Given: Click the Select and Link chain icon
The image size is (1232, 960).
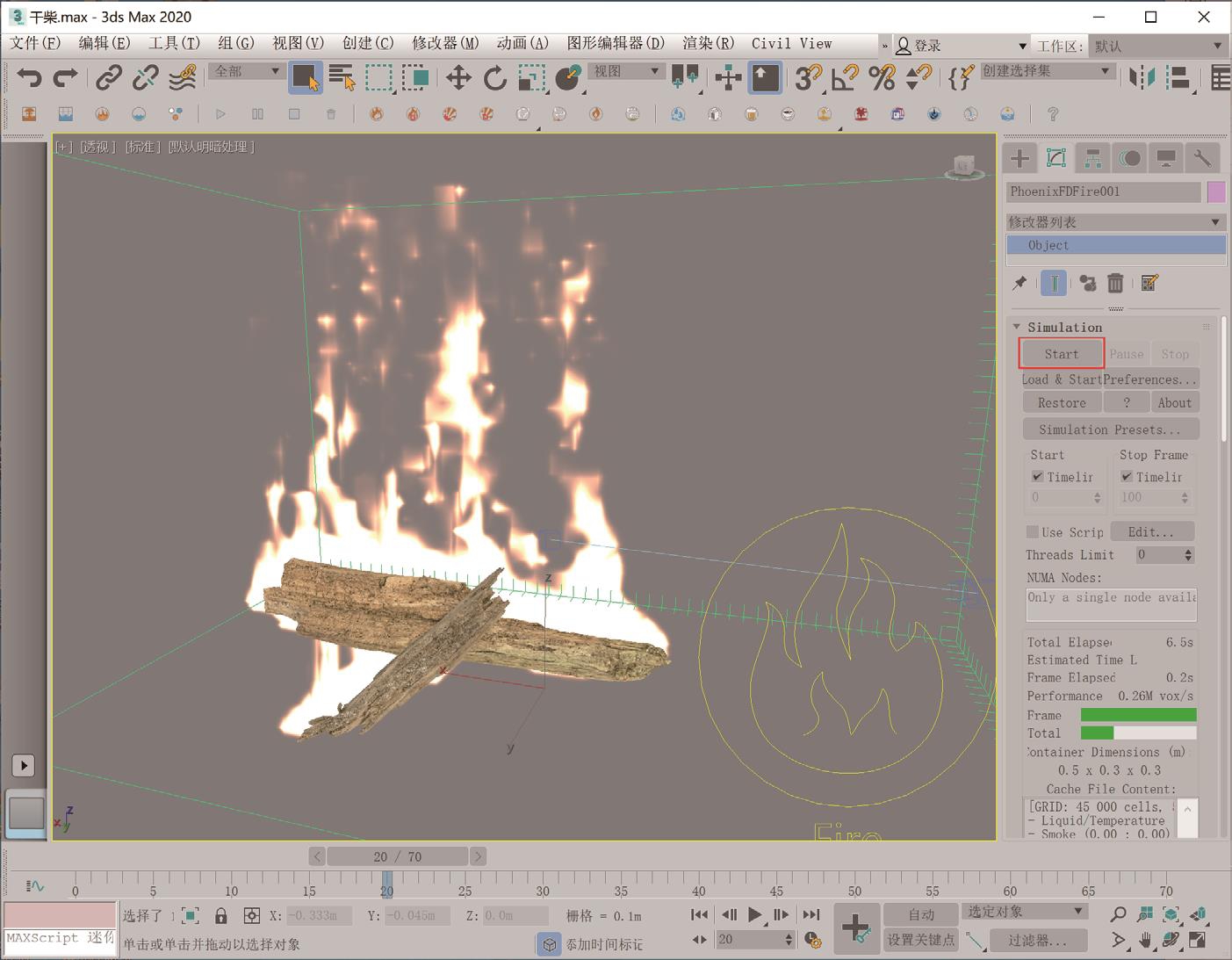Looking at the screenshot, I should click(x=108, y=78).
